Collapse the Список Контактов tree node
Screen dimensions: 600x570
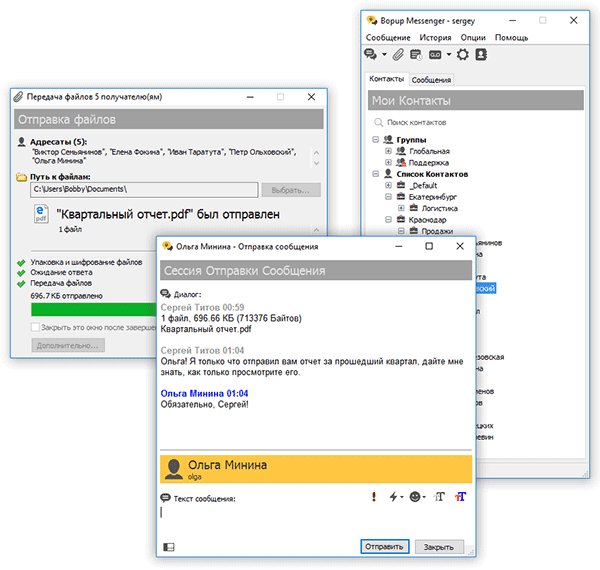[x=375, y=174]
